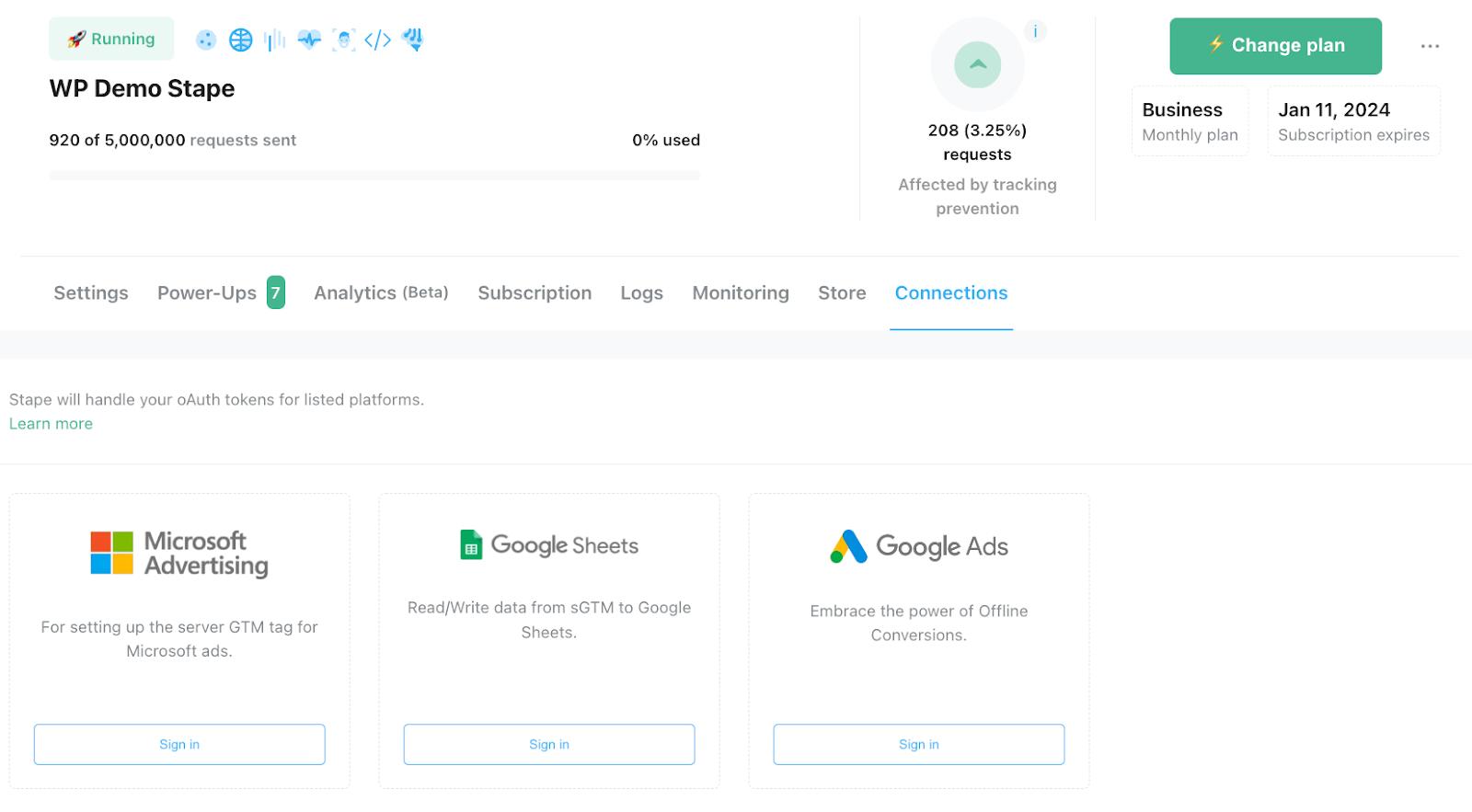Image resolution: width=1472 pixels, height=812 pixels.
Task: Click the globe power-up icon
Action: coord(240,40)
